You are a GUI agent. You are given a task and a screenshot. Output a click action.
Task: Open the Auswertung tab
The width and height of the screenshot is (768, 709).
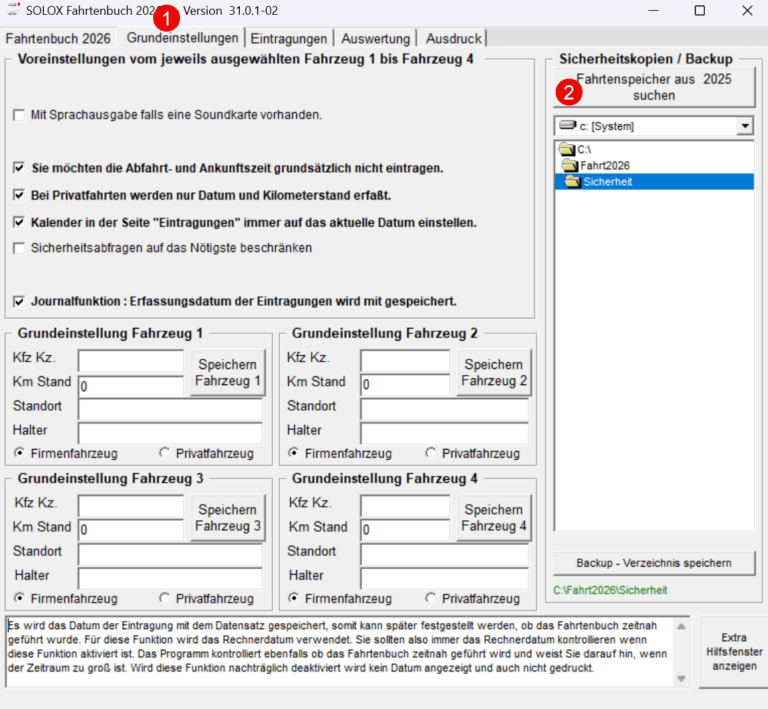[x=375, y=38]
